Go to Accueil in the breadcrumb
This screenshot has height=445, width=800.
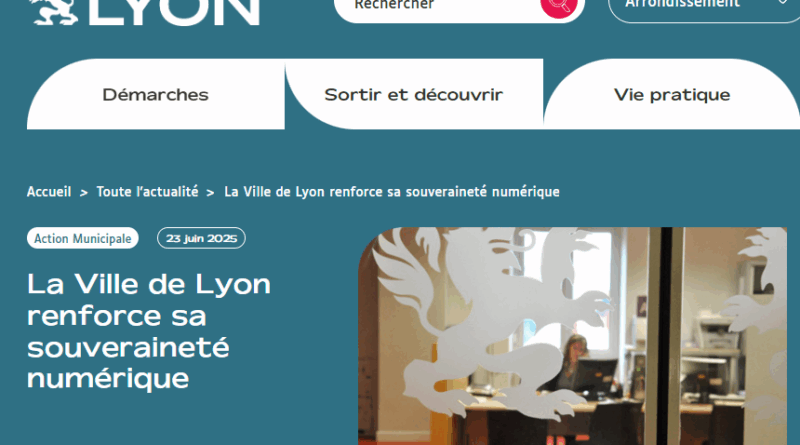pyautogui.click(x=49, y=192)
